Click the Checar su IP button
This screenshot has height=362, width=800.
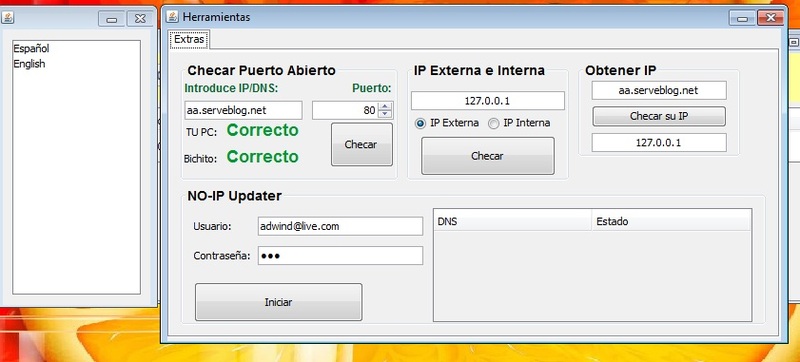659,116
